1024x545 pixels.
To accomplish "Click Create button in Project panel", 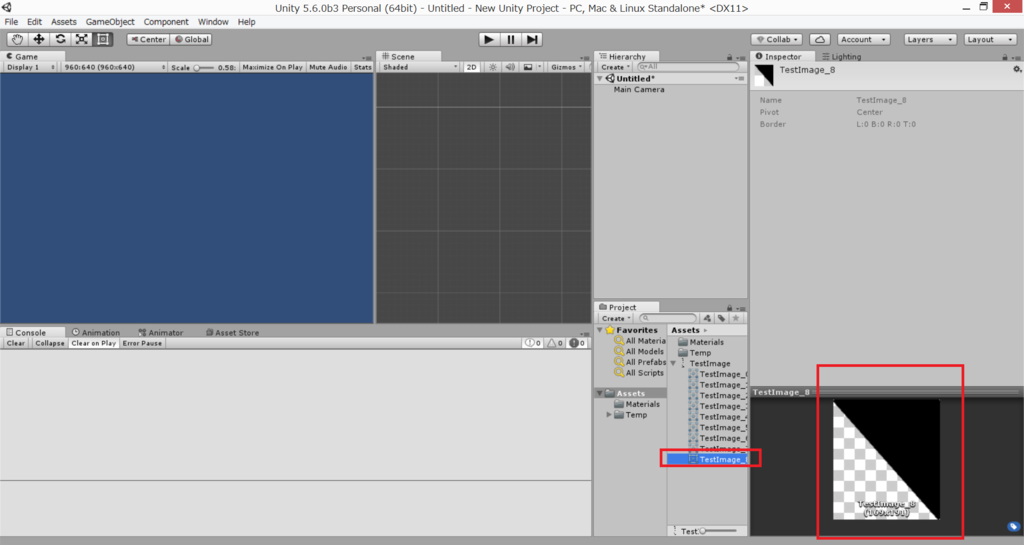I will (x=616, y=319).
